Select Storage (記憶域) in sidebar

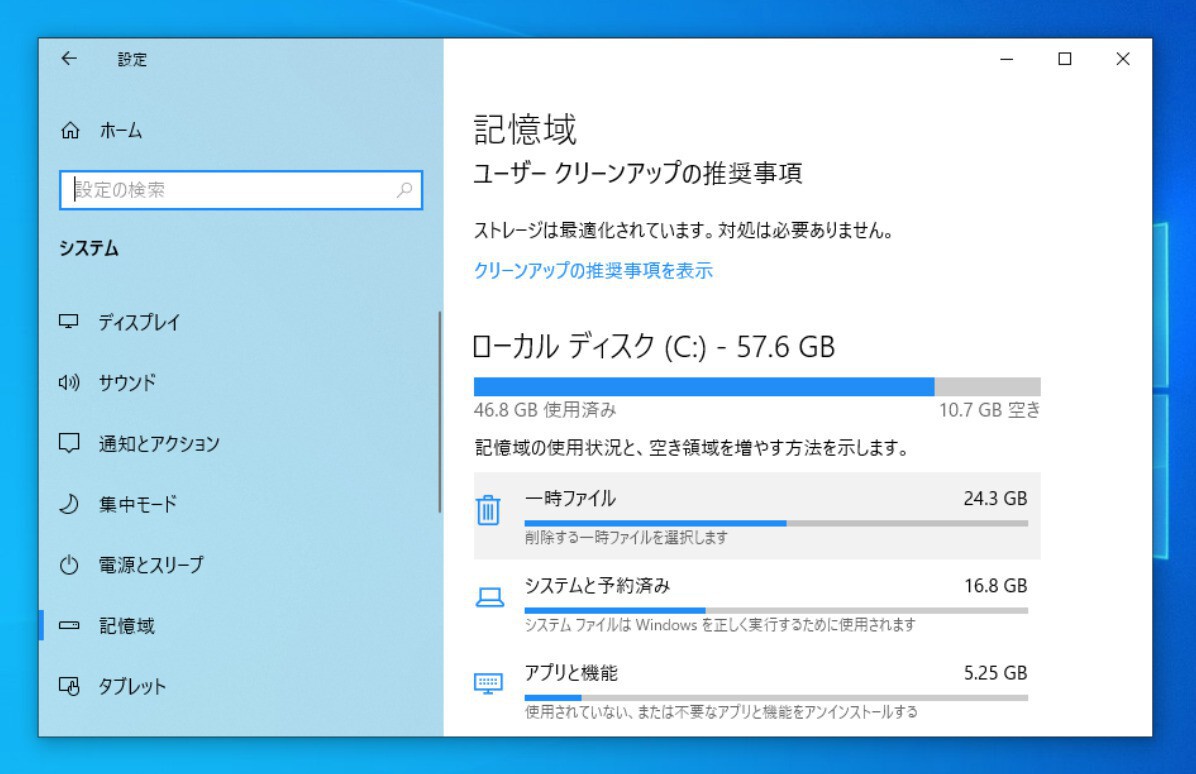pyautogui.click(x=126, y=626)
